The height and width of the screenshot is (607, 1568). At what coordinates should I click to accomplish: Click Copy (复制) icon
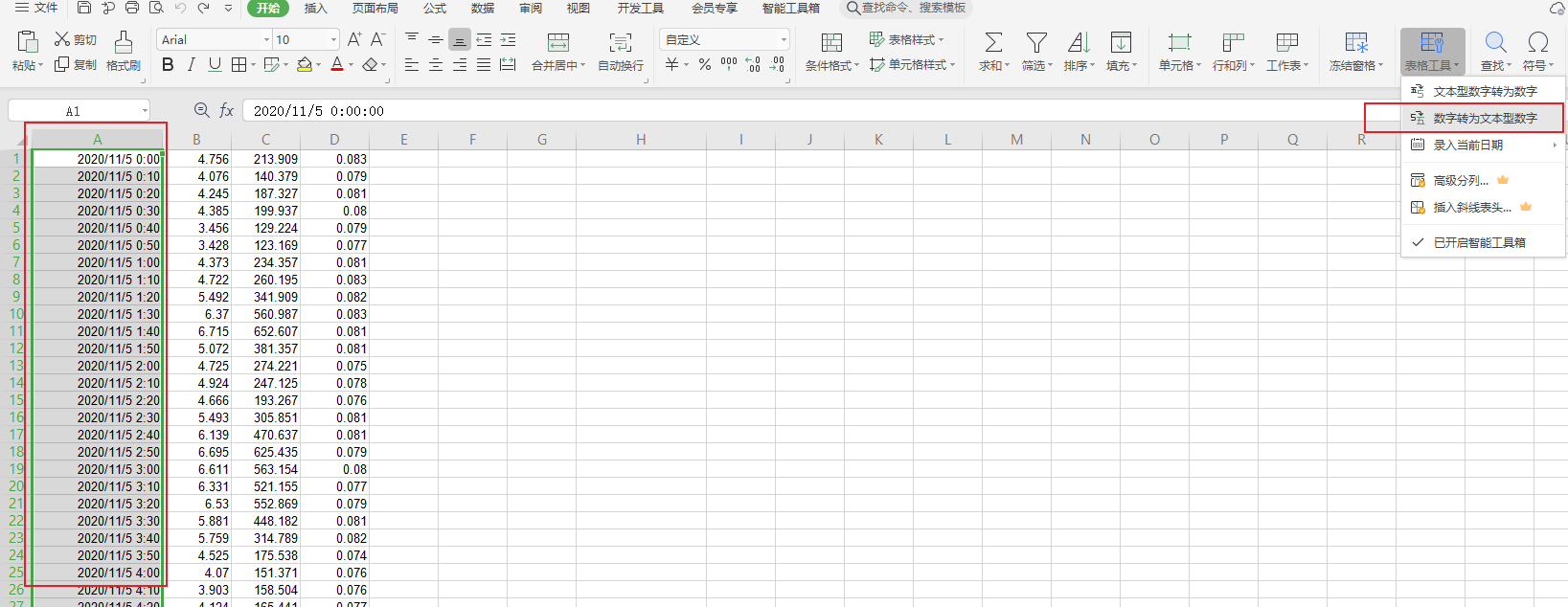61,64
